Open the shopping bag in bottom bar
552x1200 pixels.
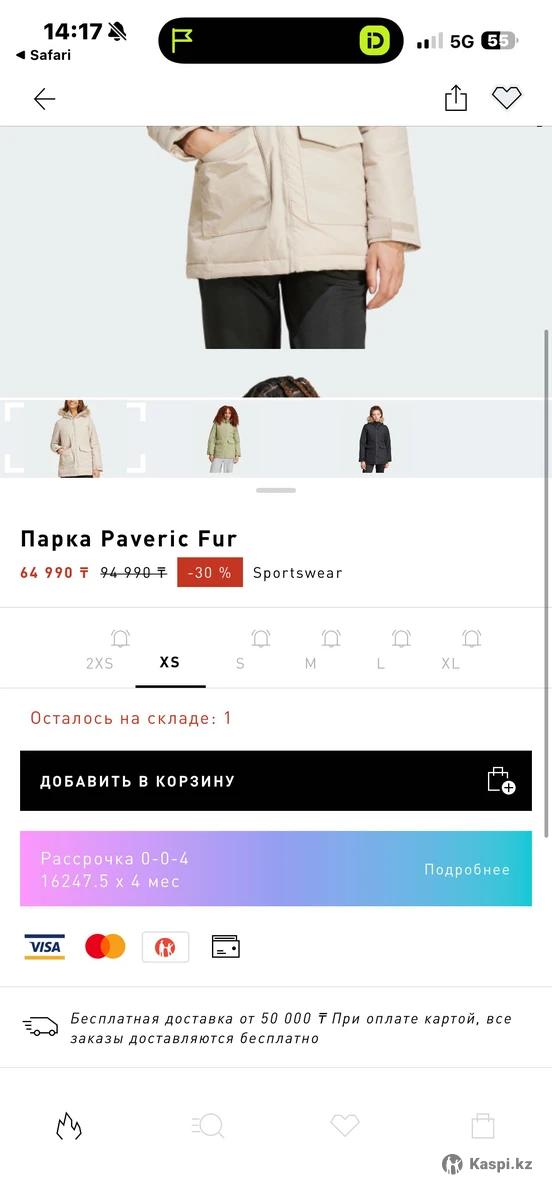coord(483,1126)
